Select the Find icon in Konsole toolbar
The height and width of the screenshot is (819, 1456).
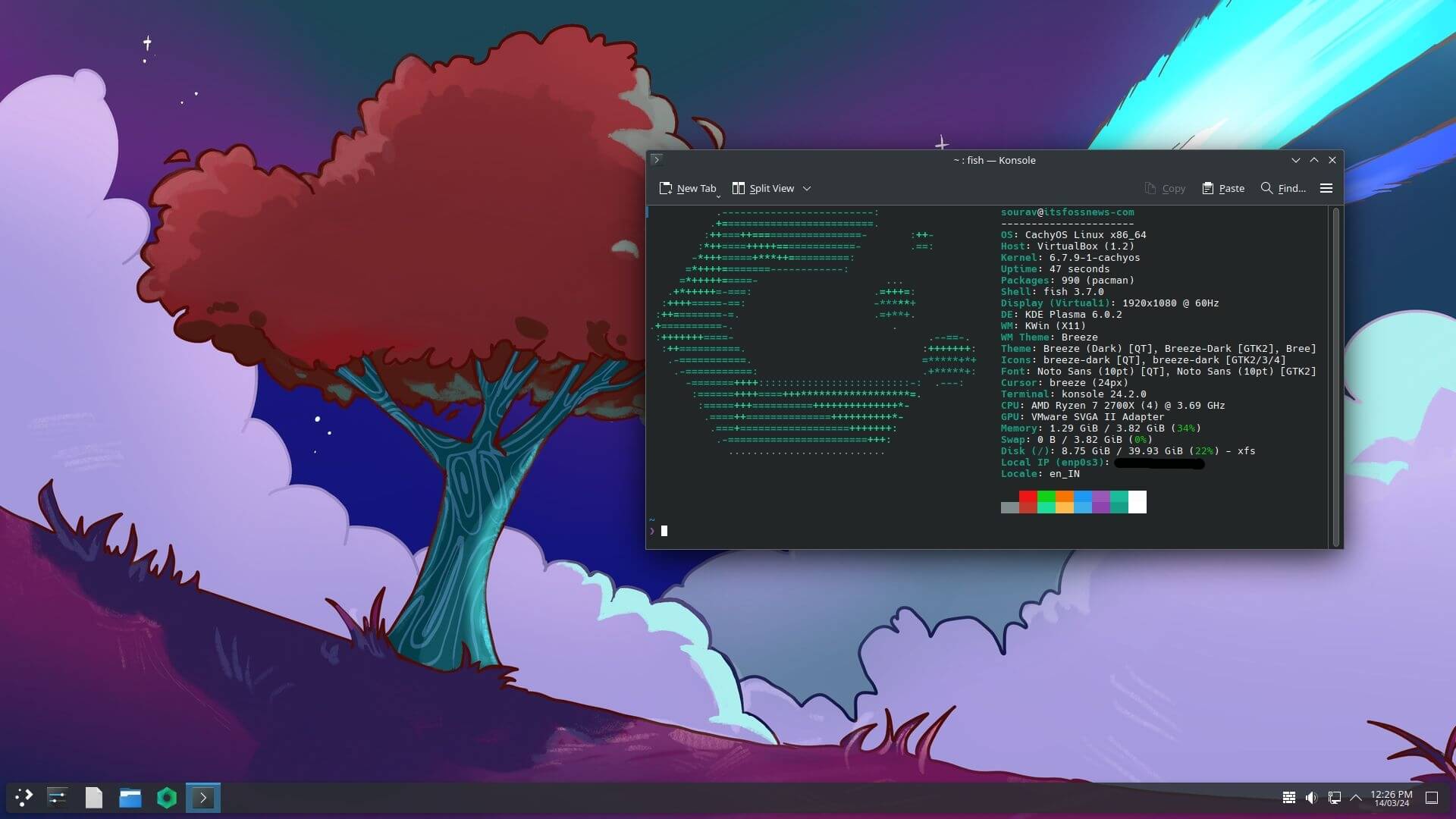point(1283,188)
